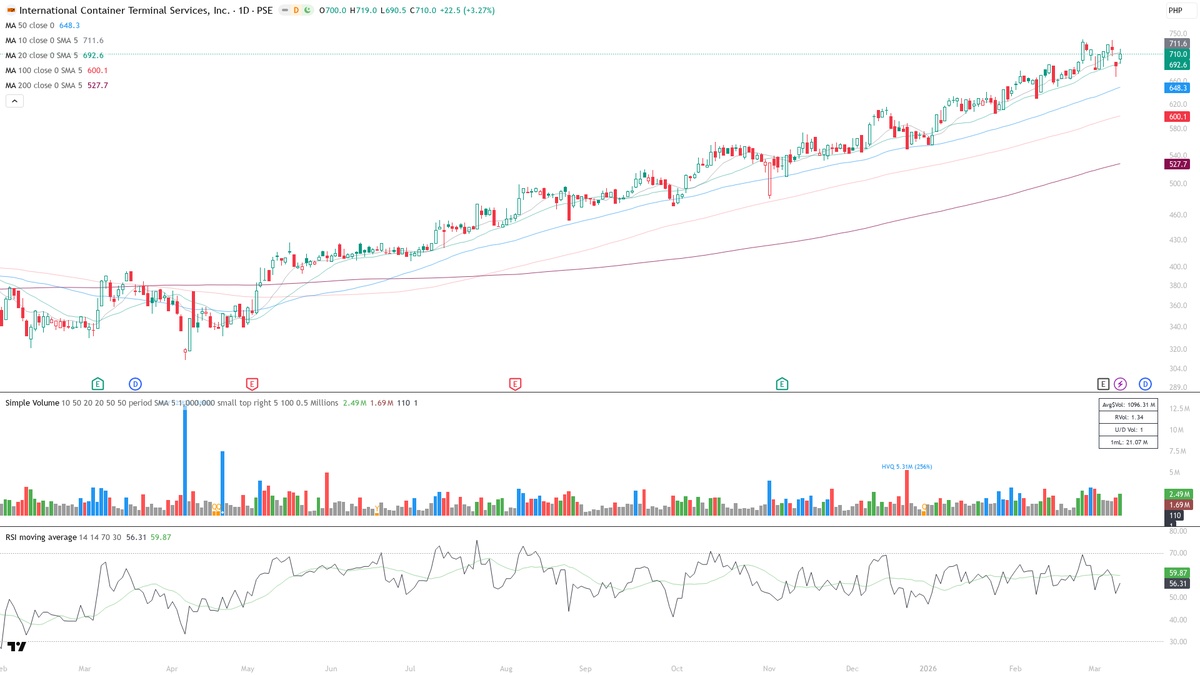
Task: Click the orange D data status badge
Action: tap(295, 10)
